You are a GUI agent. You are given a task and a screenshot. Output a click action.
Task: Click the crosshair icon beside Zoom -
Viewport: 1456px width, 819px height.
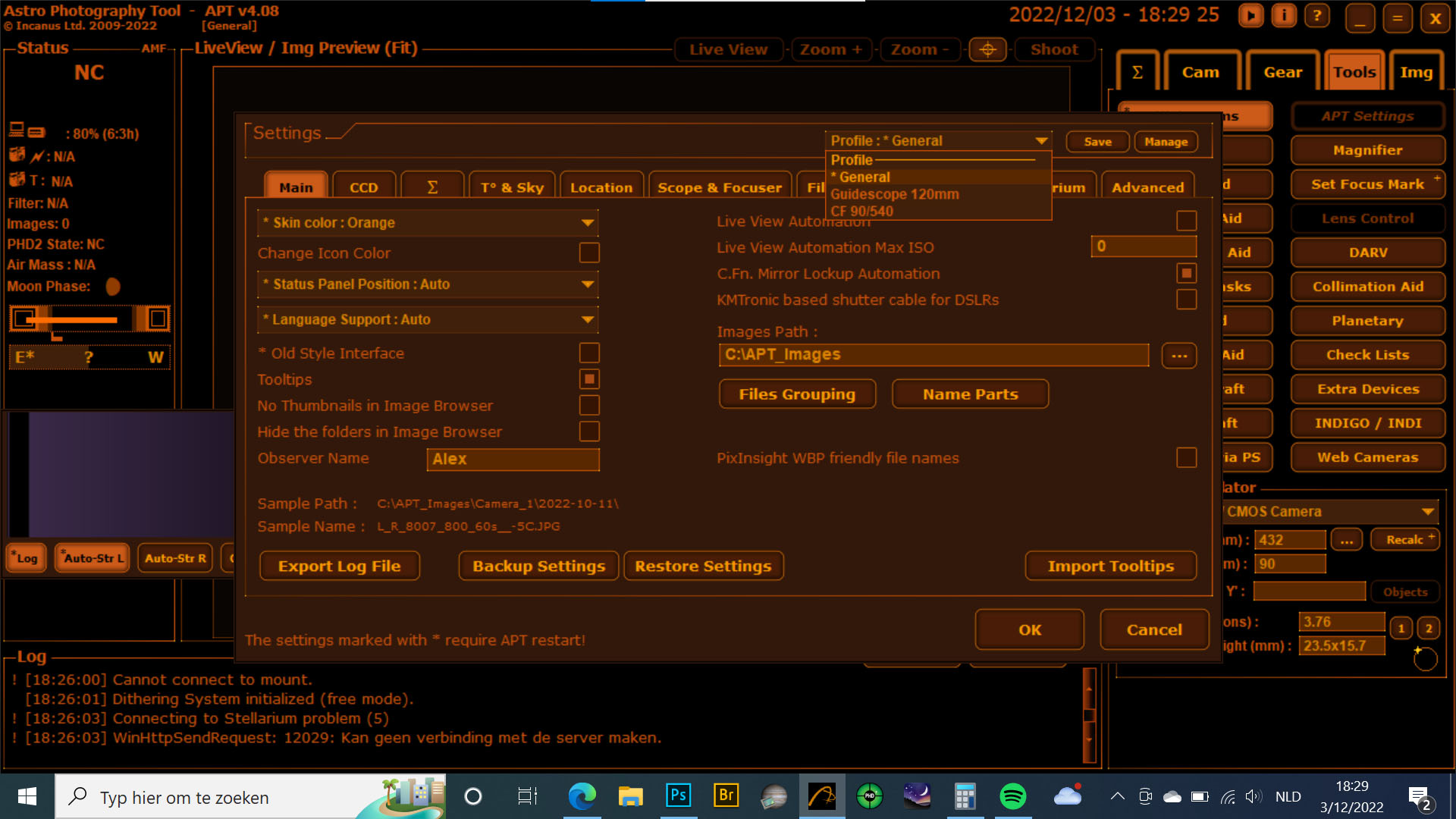tap(987, 49)
